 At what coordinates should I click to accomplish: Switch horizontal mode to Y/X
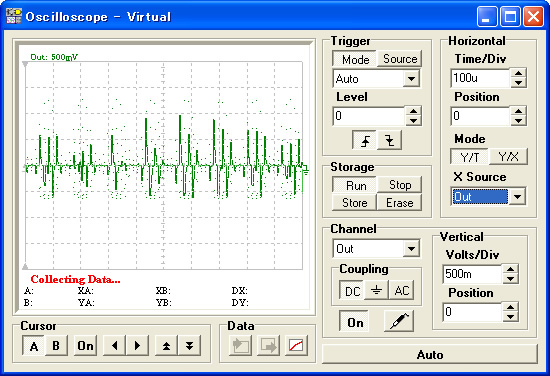[508, 156]
